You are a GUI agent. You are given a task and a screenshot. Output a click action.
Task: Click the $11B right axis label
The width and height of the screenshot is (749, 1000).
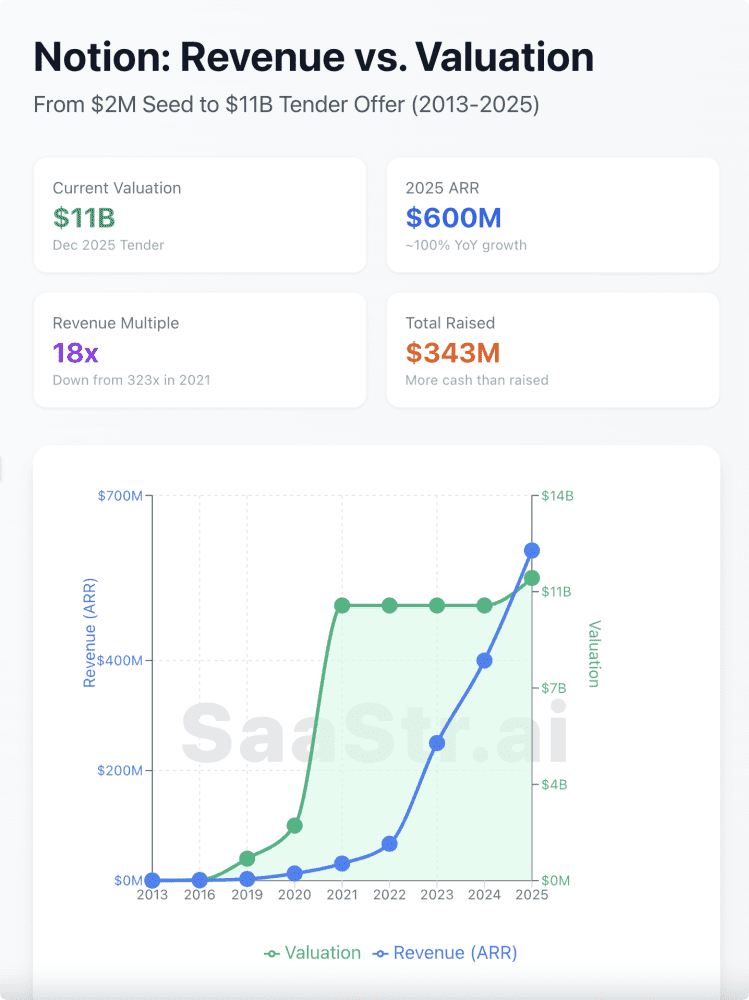click(x=556, y=592)
